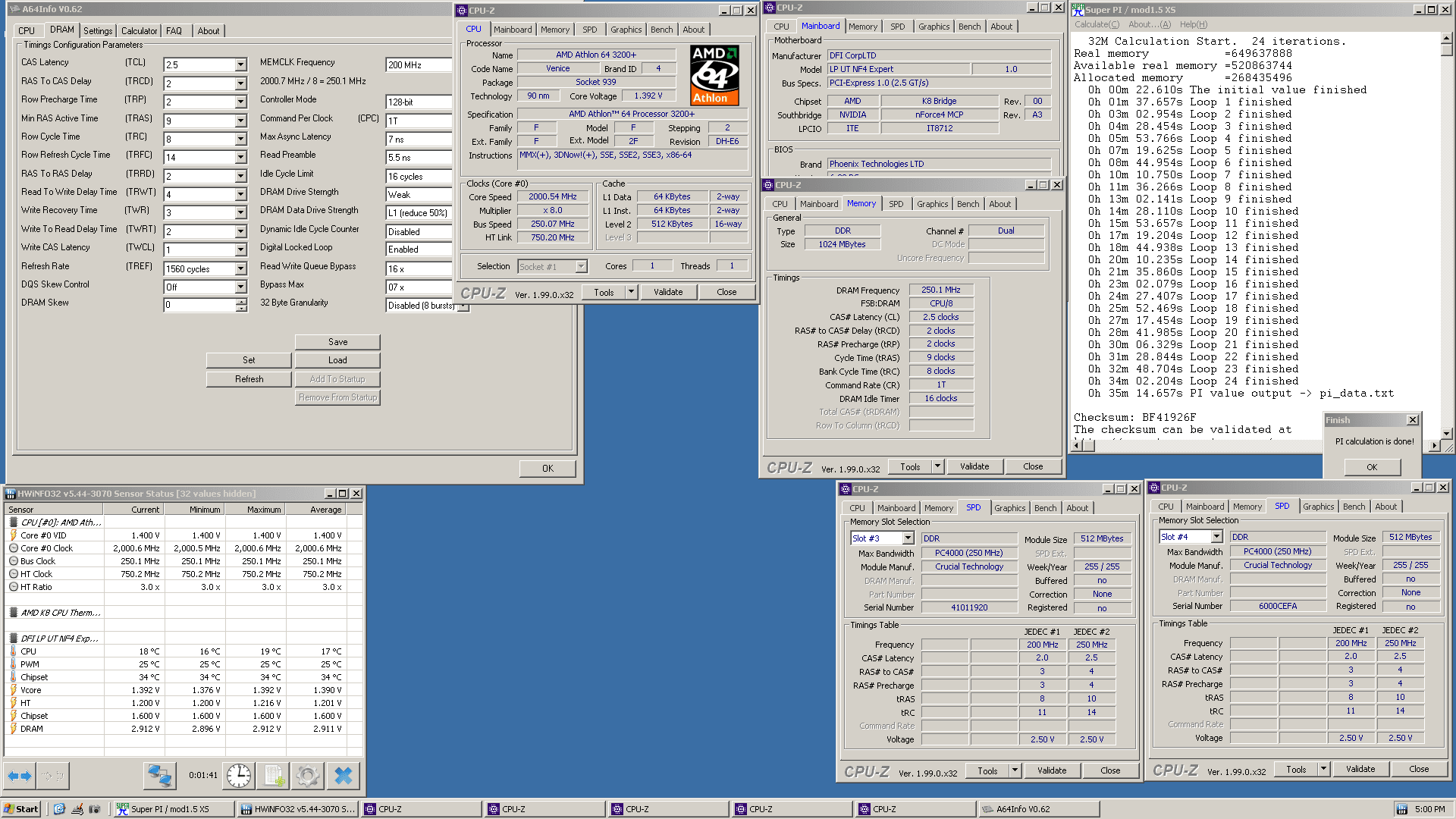Click Save button in A64Info
This screenshot has height=819, width=1456.
point(337,342)
